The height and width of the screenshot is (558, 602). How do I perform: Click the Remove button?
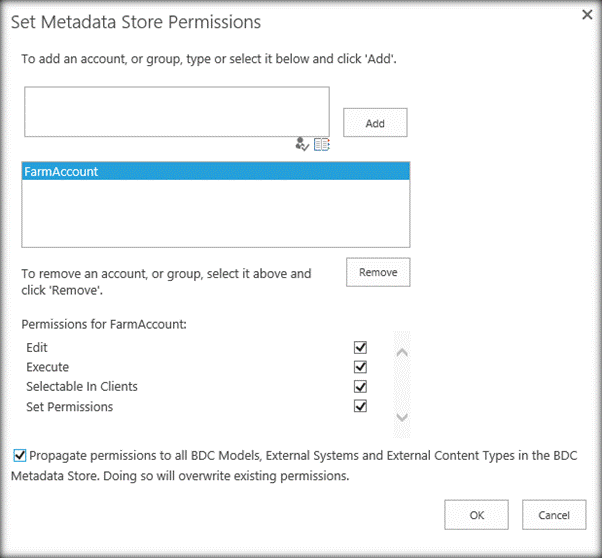coord(377,273)
